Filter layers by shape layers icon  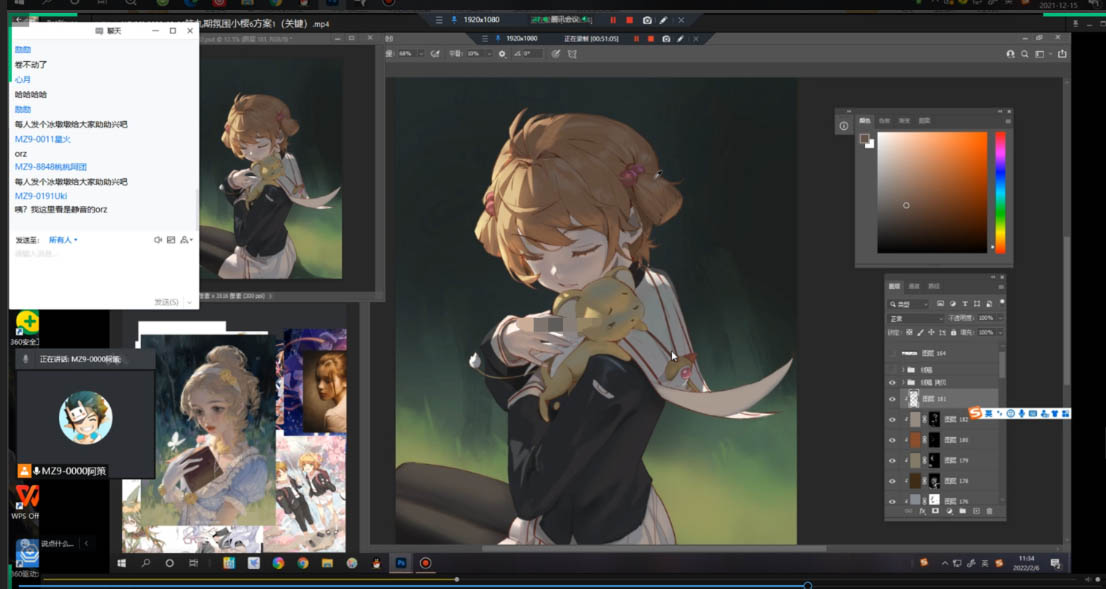tap(977, 304)
